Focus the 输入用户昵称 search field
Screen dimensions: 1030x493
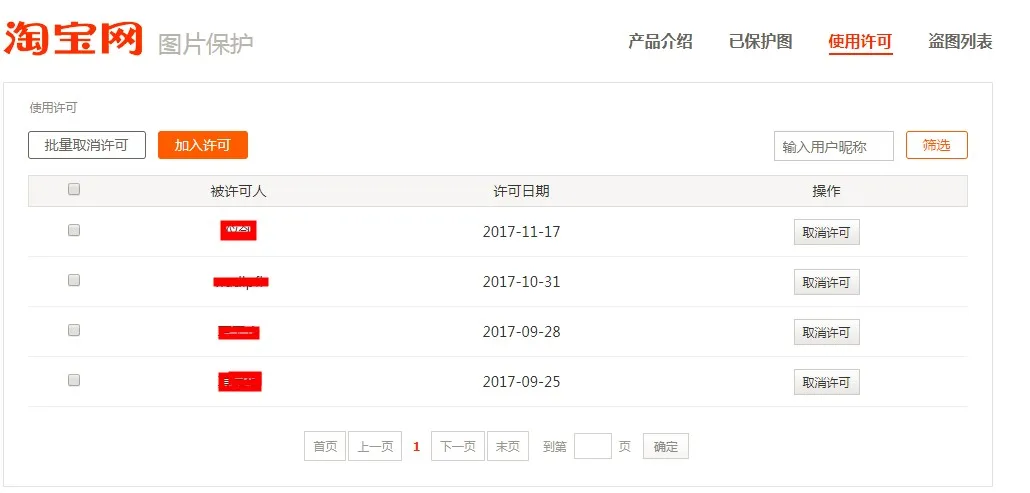point(834,146)
